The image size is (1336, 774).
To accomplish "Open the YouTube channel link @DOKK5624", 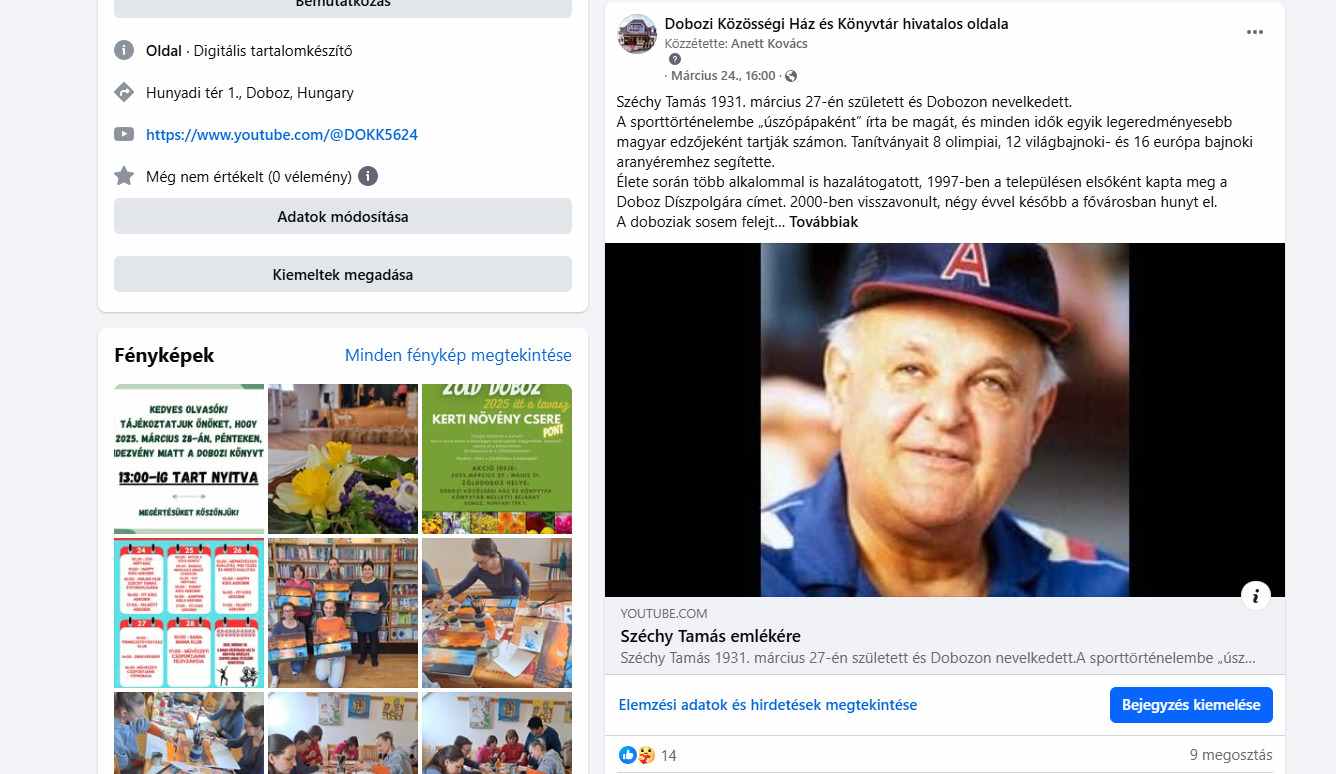I will [x=282, y=135].
